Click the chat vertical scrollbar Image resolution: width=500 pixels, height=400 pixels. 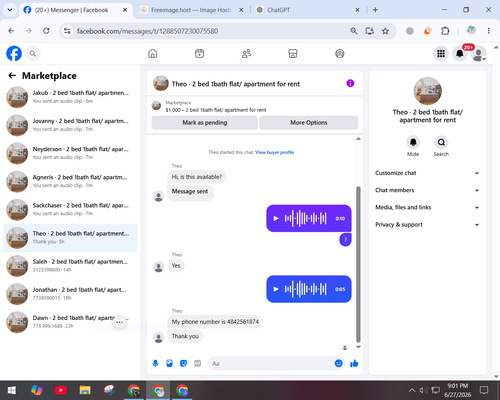(358, 264)
